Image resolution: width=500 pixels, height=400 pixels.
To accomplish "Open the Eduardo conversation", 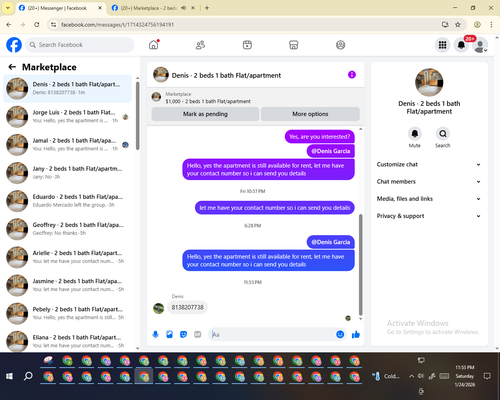I will point(67,201).
